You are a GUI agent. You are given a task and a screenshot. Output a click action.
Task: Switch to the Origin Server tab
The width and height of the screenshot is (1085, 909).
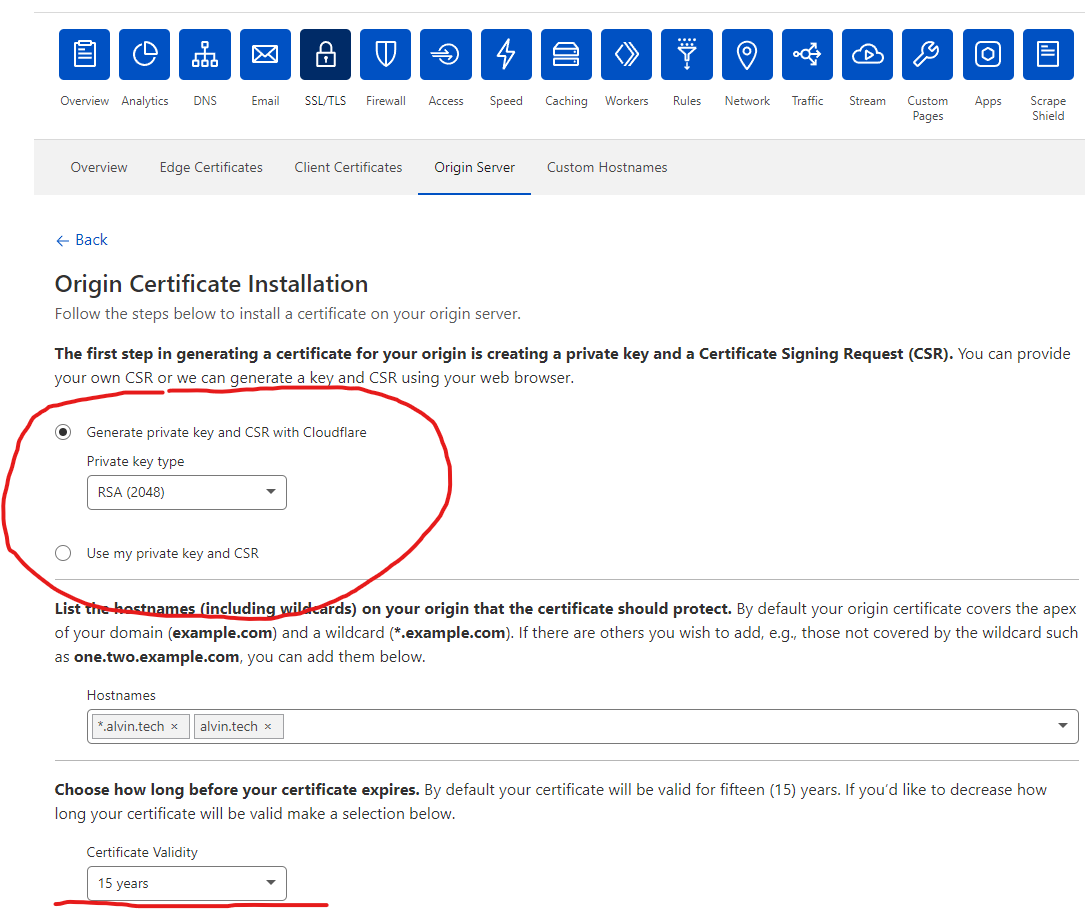(x=475, y=167)
